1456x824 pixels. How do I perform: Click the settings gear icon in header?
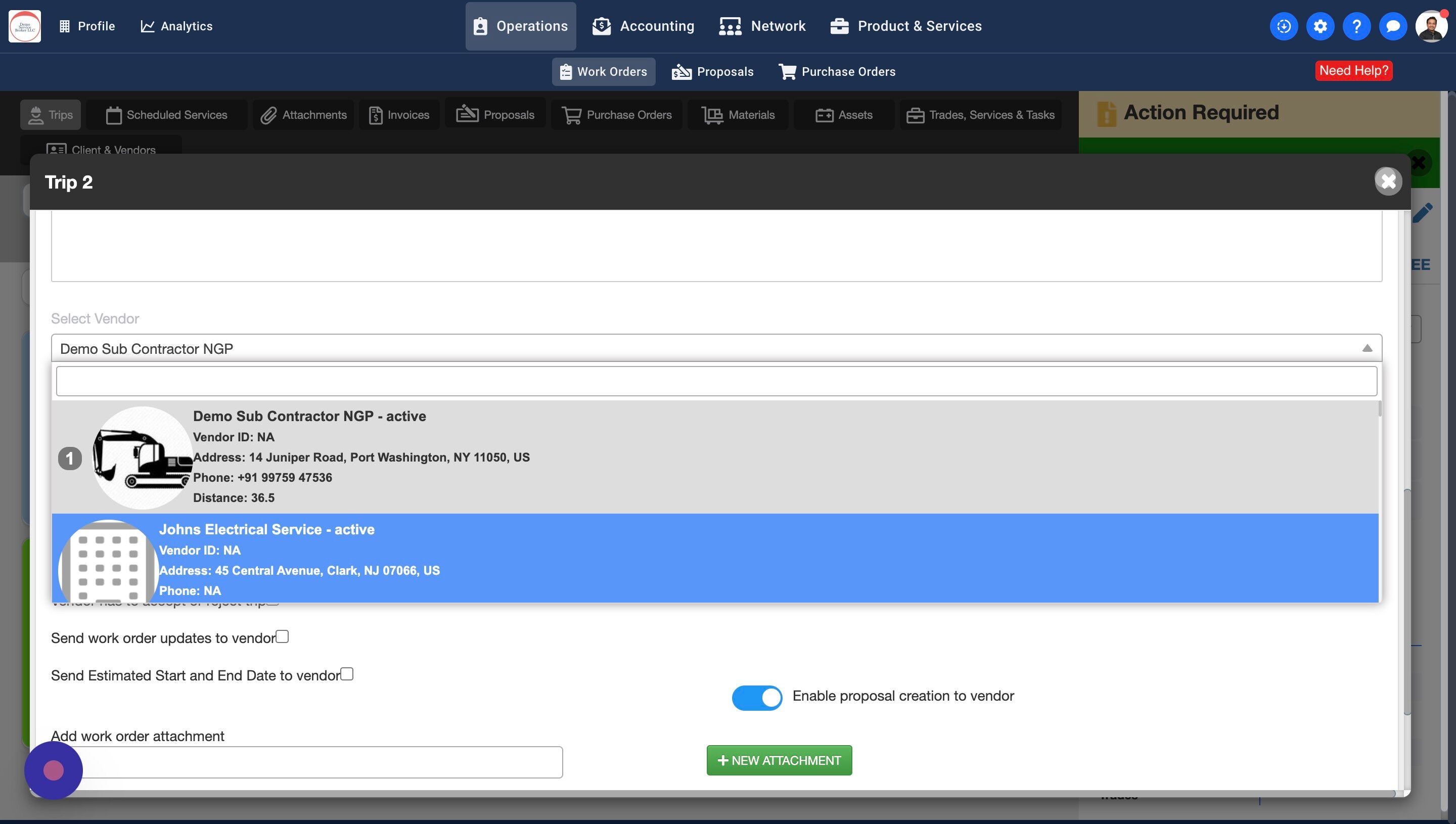(x=1319, y=26)
